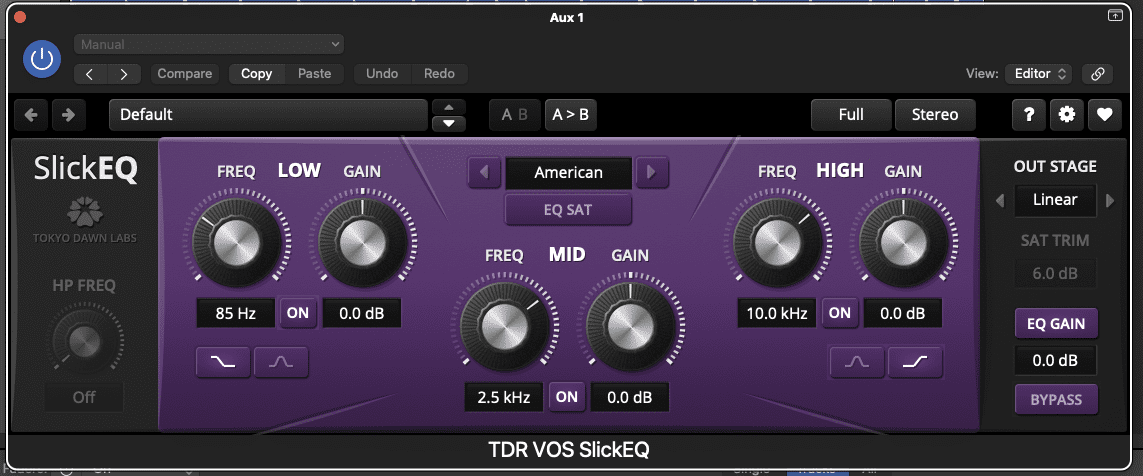Click the heart icon
This screenshot has width=1143, height=476.
pyautogui.click(x=1104, y=114)
